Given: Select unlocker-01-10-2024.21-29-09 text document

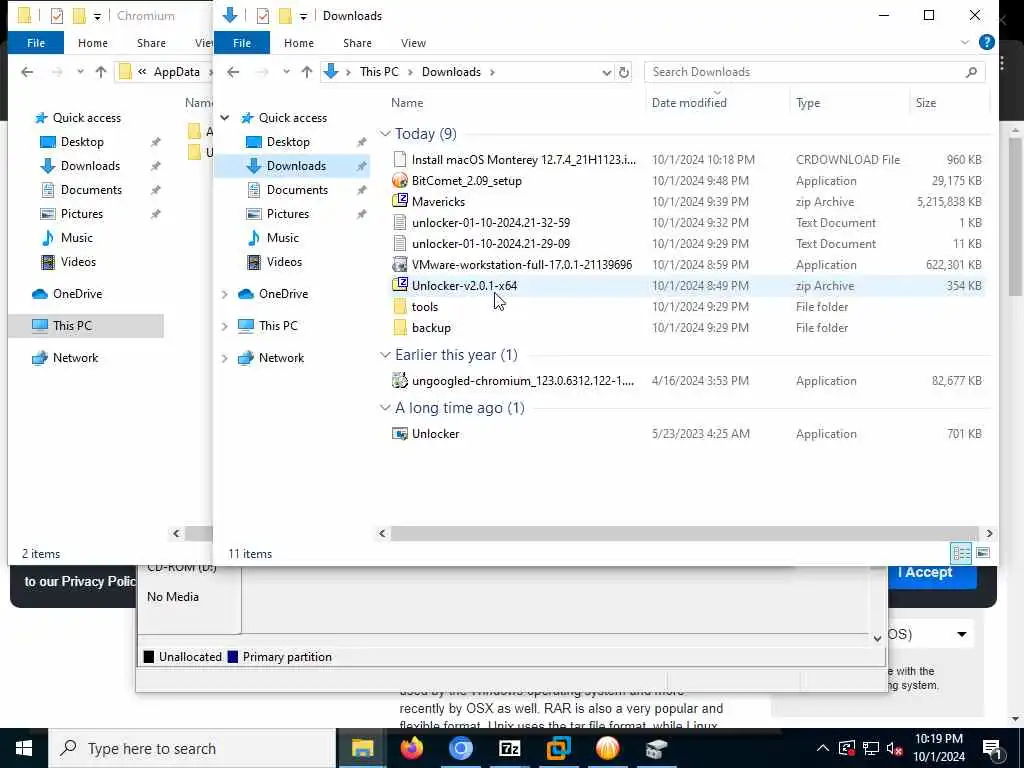Looking at the screenshot, I should pyautogui.click(x=490, y=244).
